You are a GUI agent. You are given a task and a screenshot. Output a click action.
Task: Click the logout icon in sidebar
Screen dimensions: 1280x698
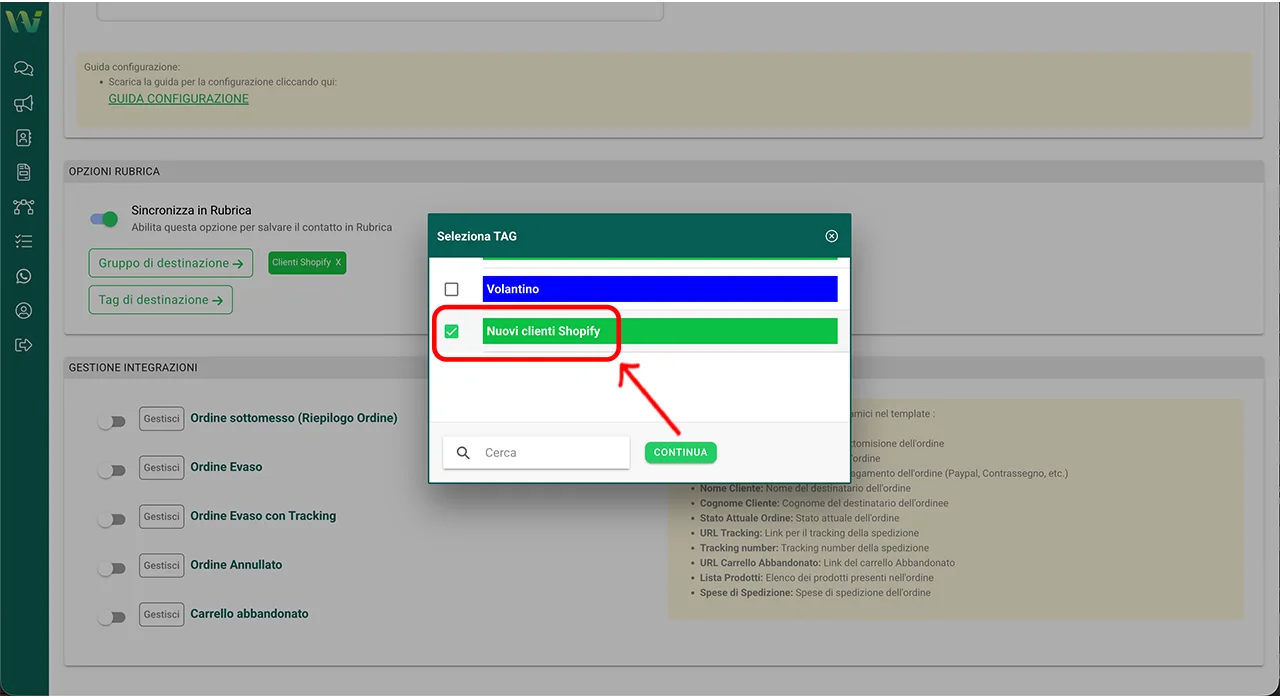click(24, 345)
